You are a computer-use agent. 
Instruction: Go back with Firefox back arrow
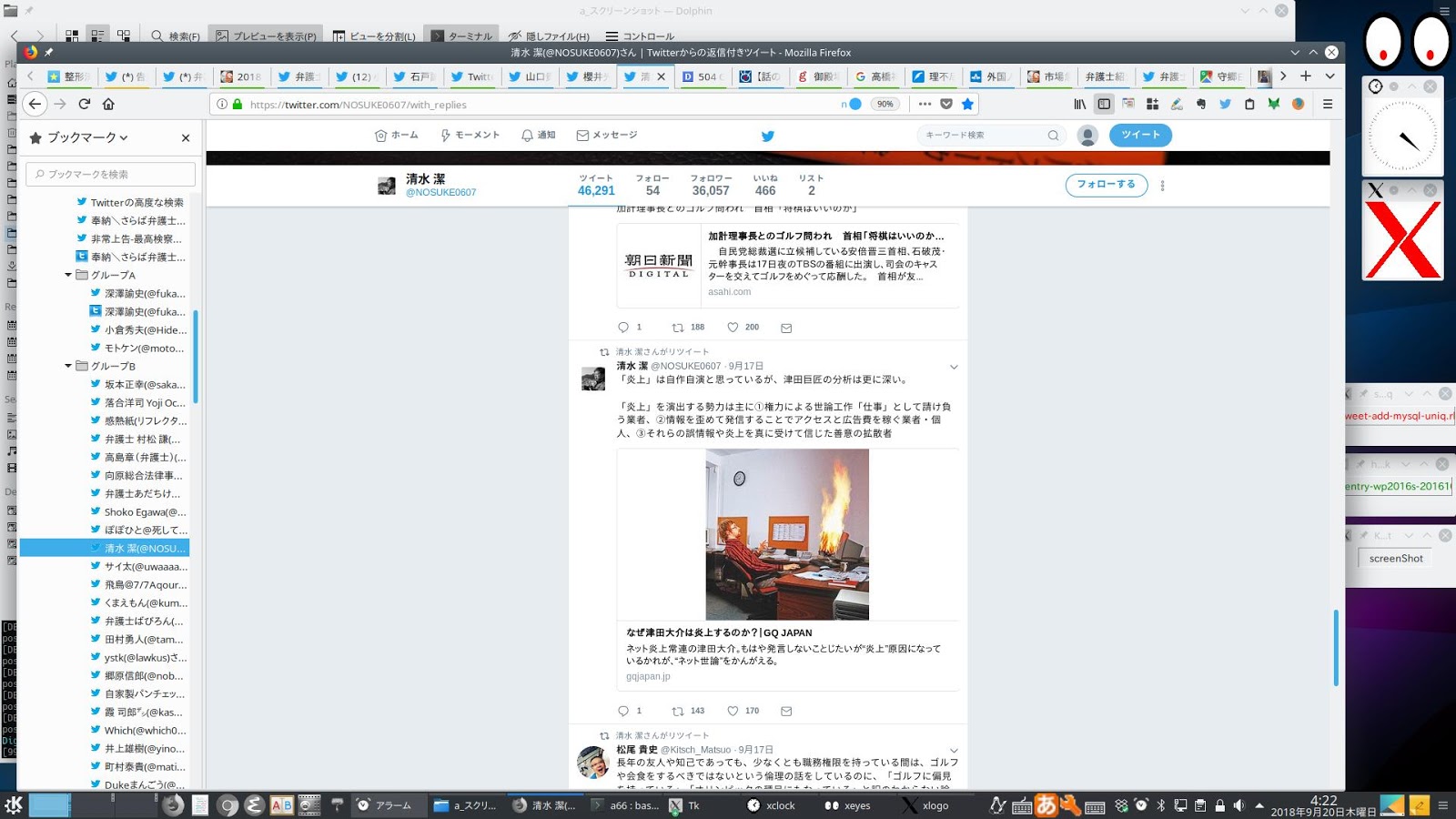coord(35,104)
